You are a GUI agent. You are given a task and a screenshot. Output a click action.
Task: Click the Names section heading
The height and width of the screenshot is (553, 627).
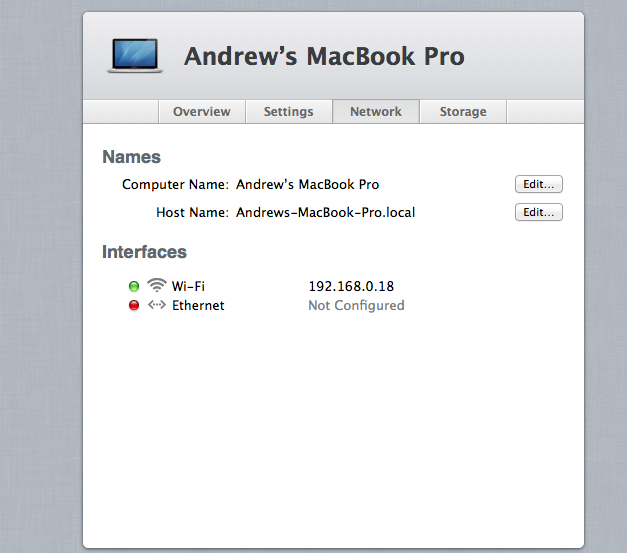tap(132, 157)
